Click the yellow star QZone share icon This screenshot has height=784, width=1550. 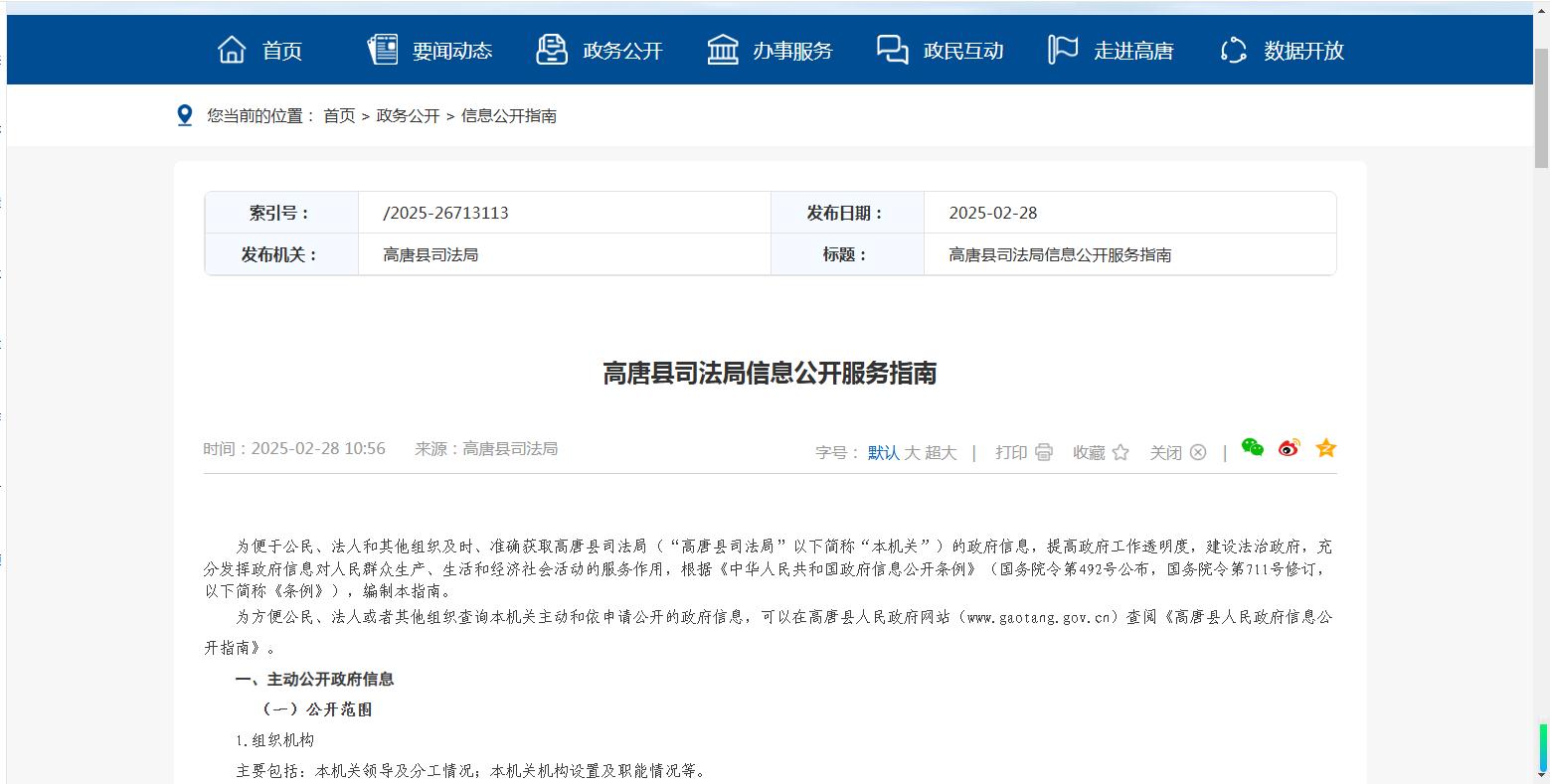(1325, 448)
